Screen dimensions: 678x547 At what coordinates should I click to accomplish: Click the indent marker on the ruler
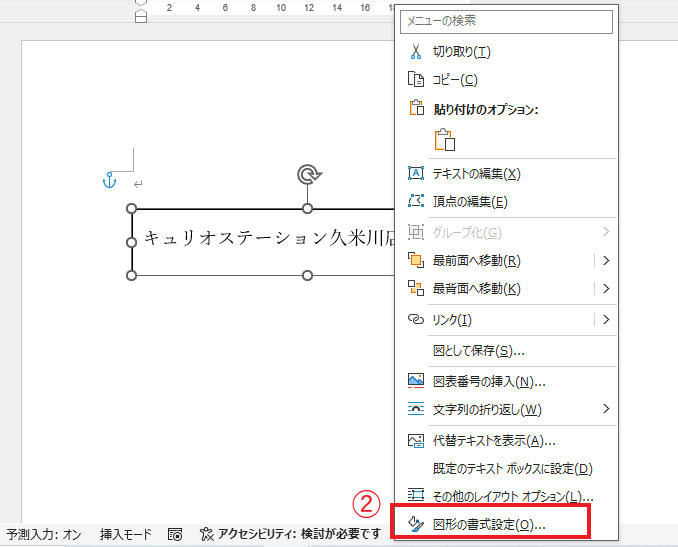[x=141, y=16]
